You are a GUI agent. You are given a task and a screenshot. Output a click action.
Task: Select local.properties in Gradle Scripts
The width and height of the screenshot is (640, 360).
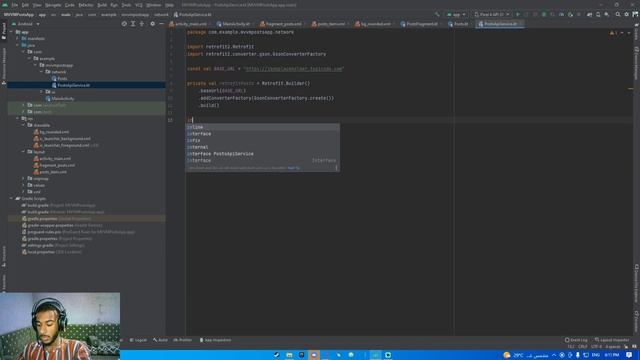[51, 252]
